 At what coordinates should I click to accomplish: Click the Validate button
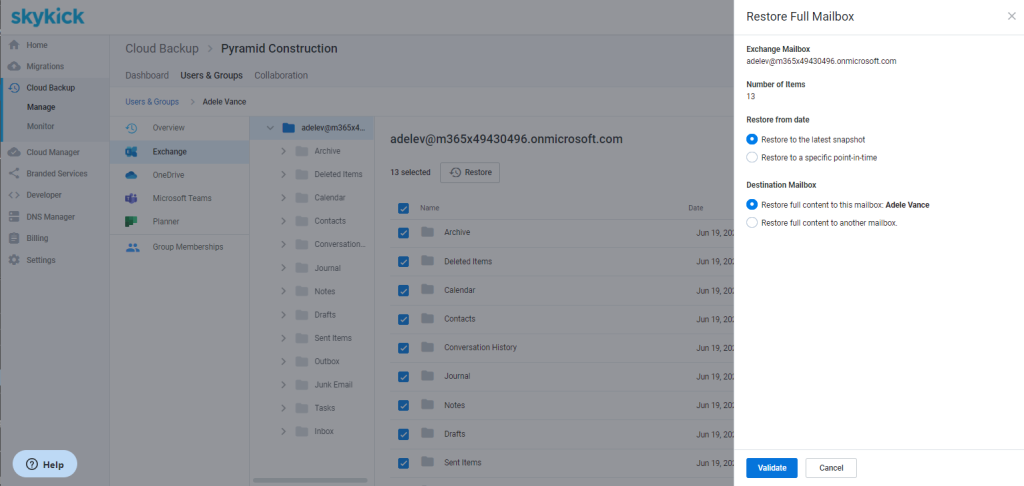click(x=772, y=468)
